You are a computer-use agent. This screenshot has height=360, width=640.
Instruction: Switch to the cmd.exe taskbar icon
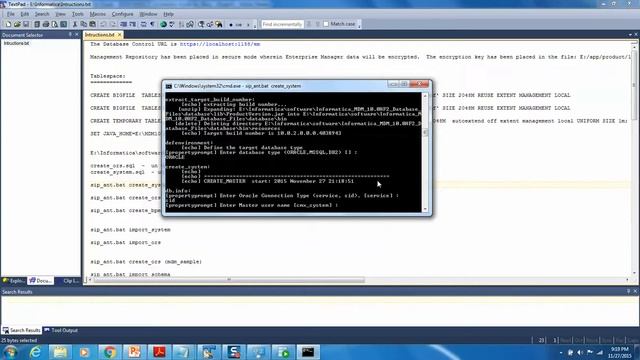(308, 352)
